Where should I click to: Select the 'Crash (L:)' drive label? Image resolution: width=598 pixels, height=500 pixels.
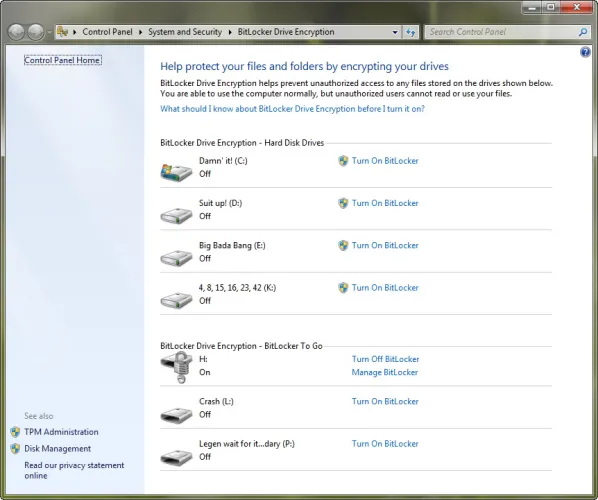click(x=216, y=402)
